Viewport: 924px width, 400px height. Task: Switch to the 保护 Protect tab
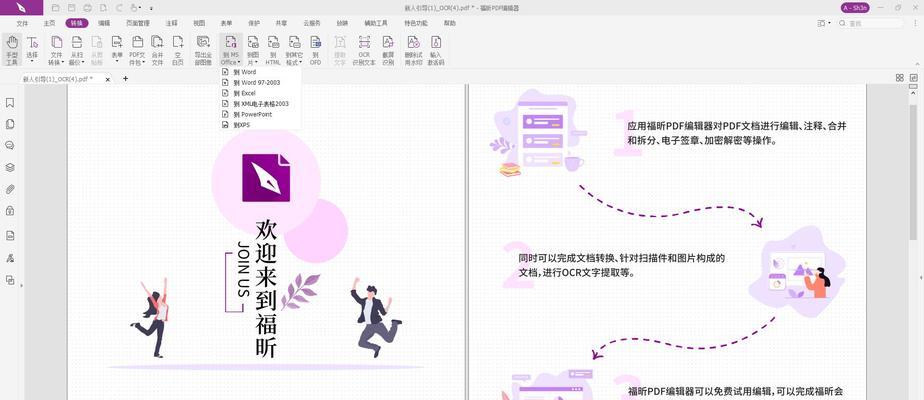coord(254,23)
